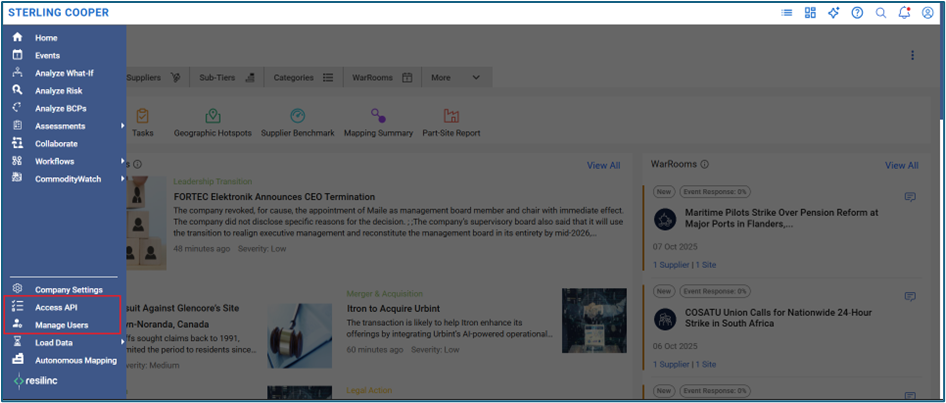946x403 pixels.
Task: Launch the AI sparkle assistant icon
Action: 834,13
